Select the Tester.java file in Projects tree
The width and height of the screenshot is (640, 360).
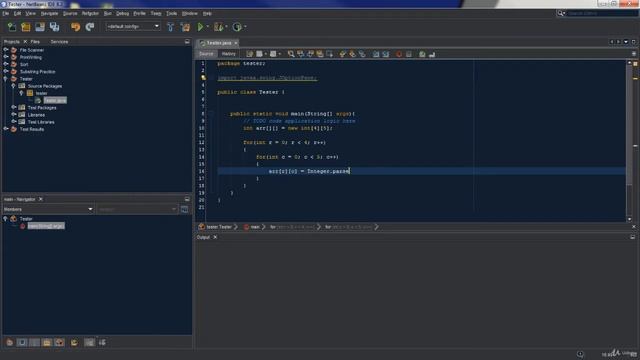pyautogui.click(x=55, y=100)
